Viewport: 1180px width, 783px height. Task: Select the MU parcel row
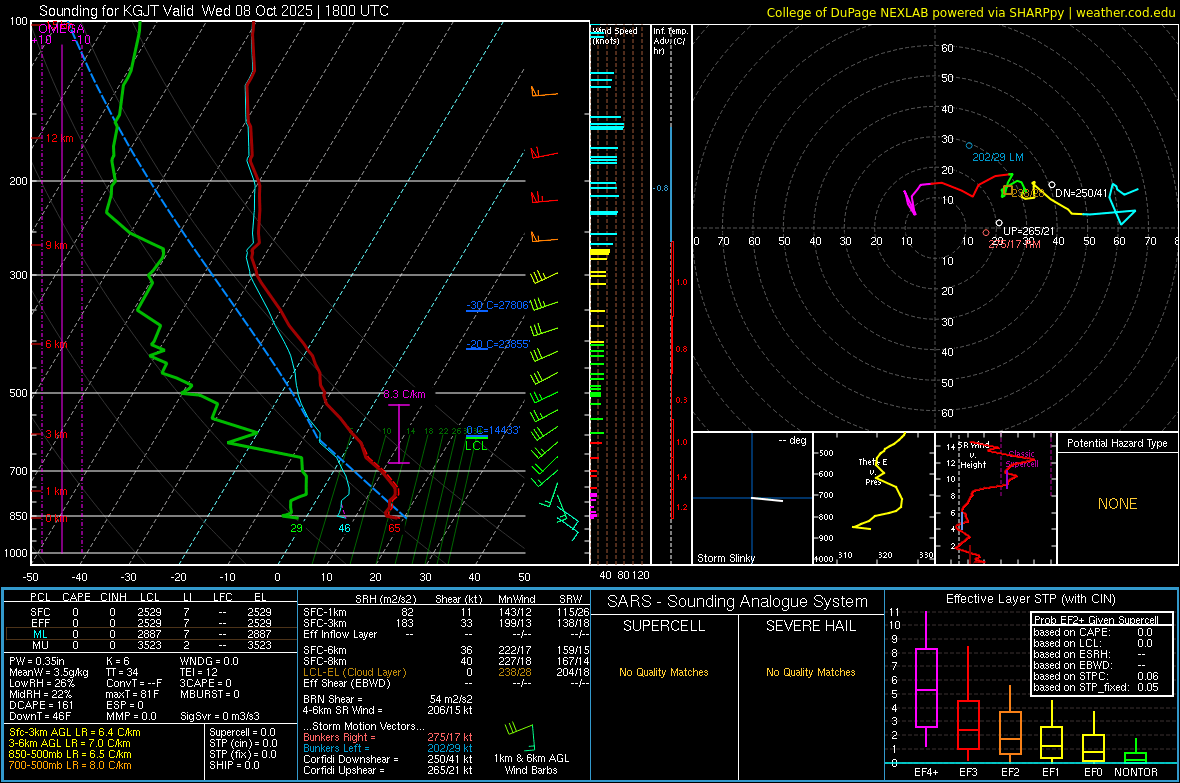[x=151, y=645]
